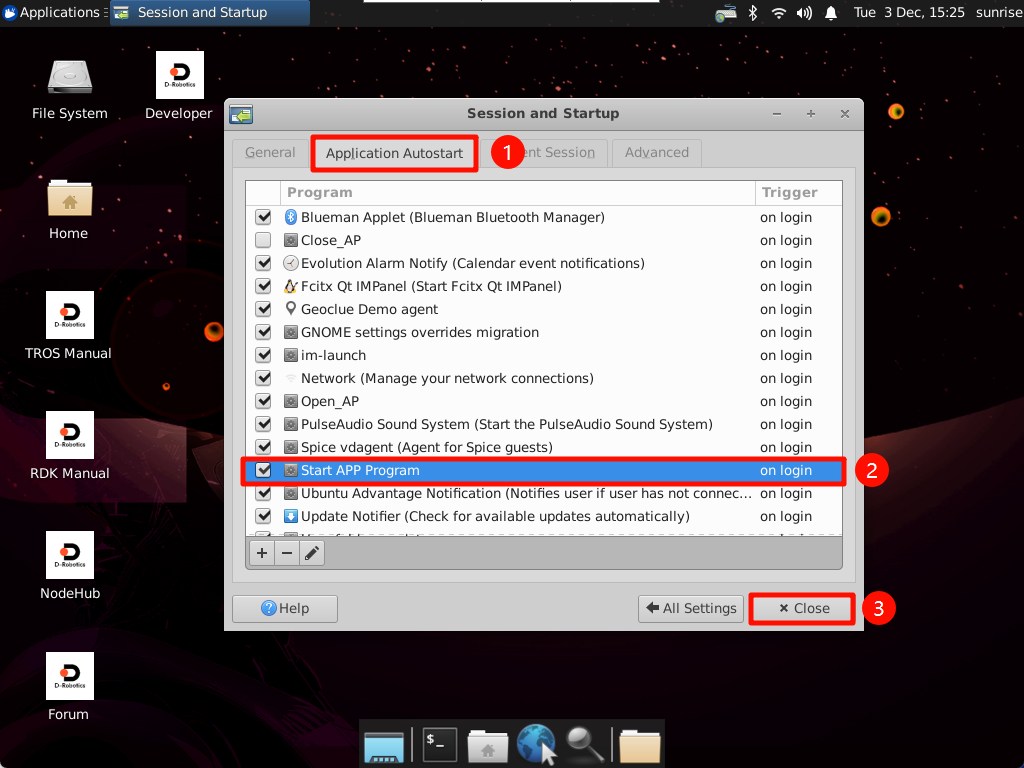
Task: Open the clock showing Tue 3 Dec, 15:25
Action: click(909, 12)
